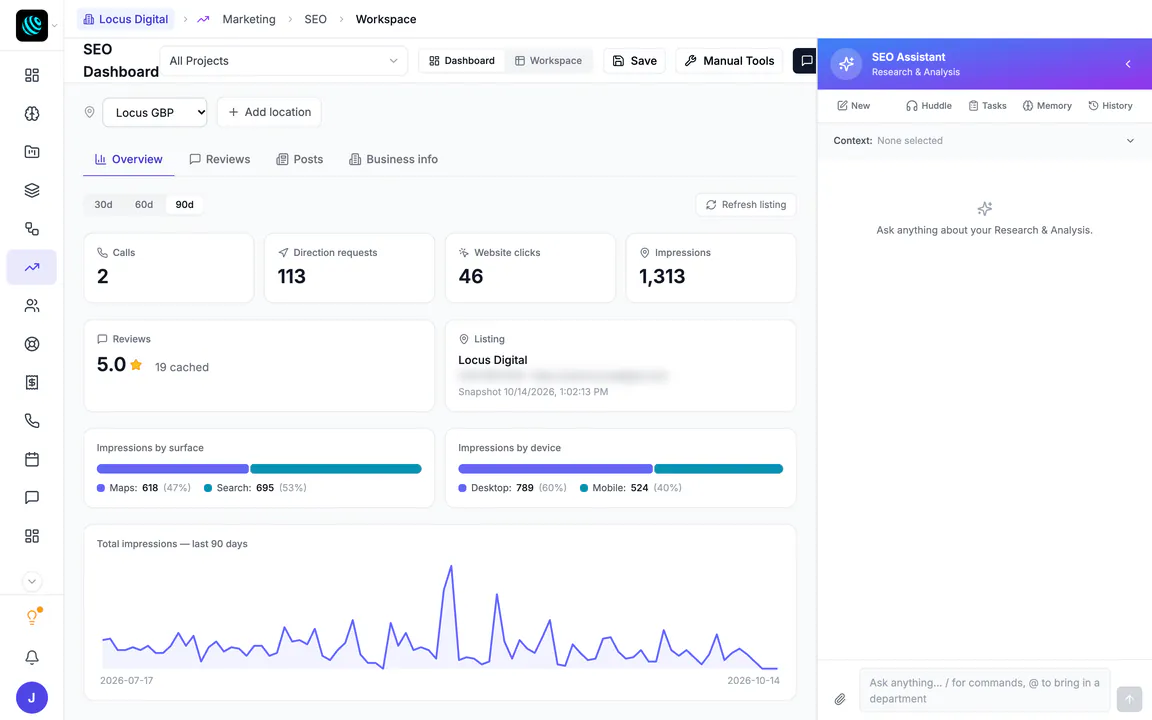Open the grid dashboard sidebar icon
This screenshot has width=1152, height=720.
click(x=32, y=75)
